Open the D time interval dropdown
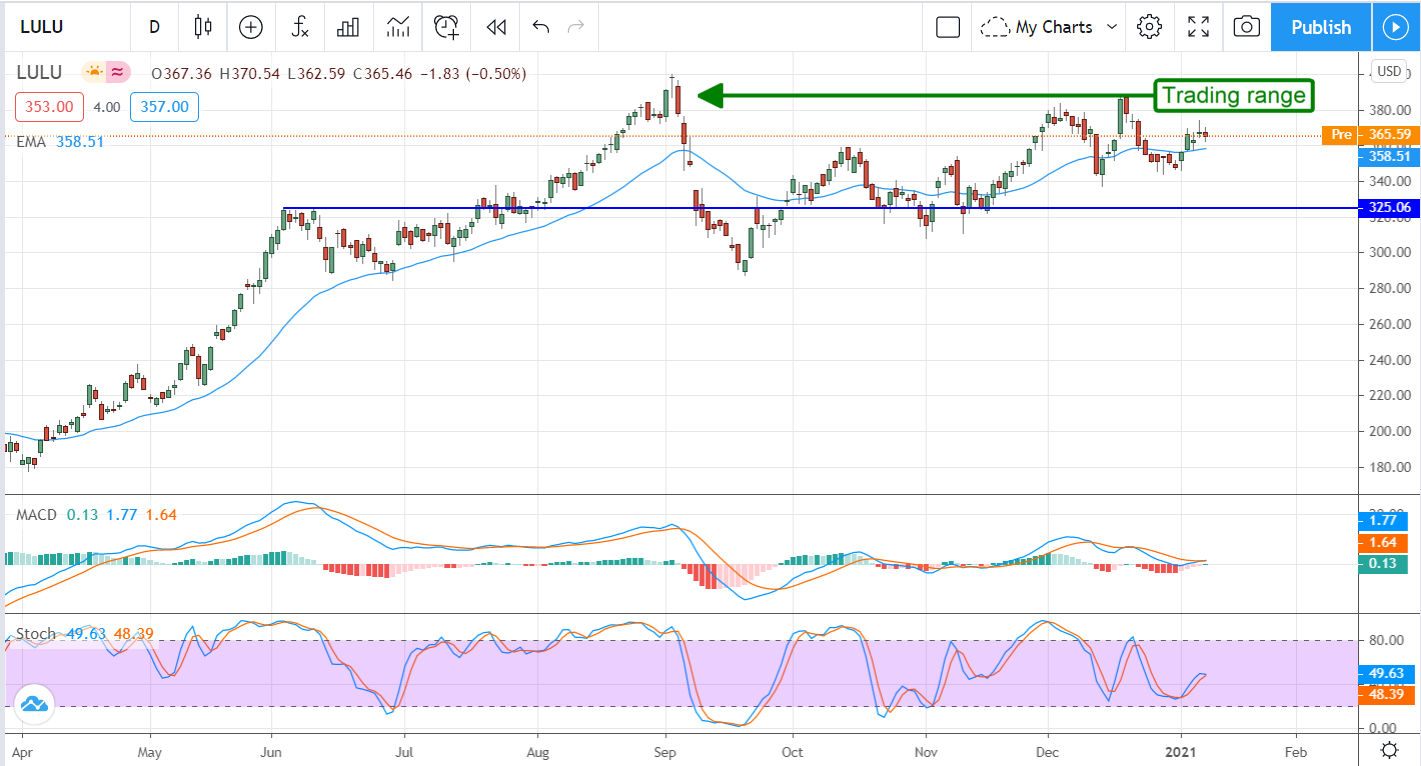 click(x=154, y=27)
